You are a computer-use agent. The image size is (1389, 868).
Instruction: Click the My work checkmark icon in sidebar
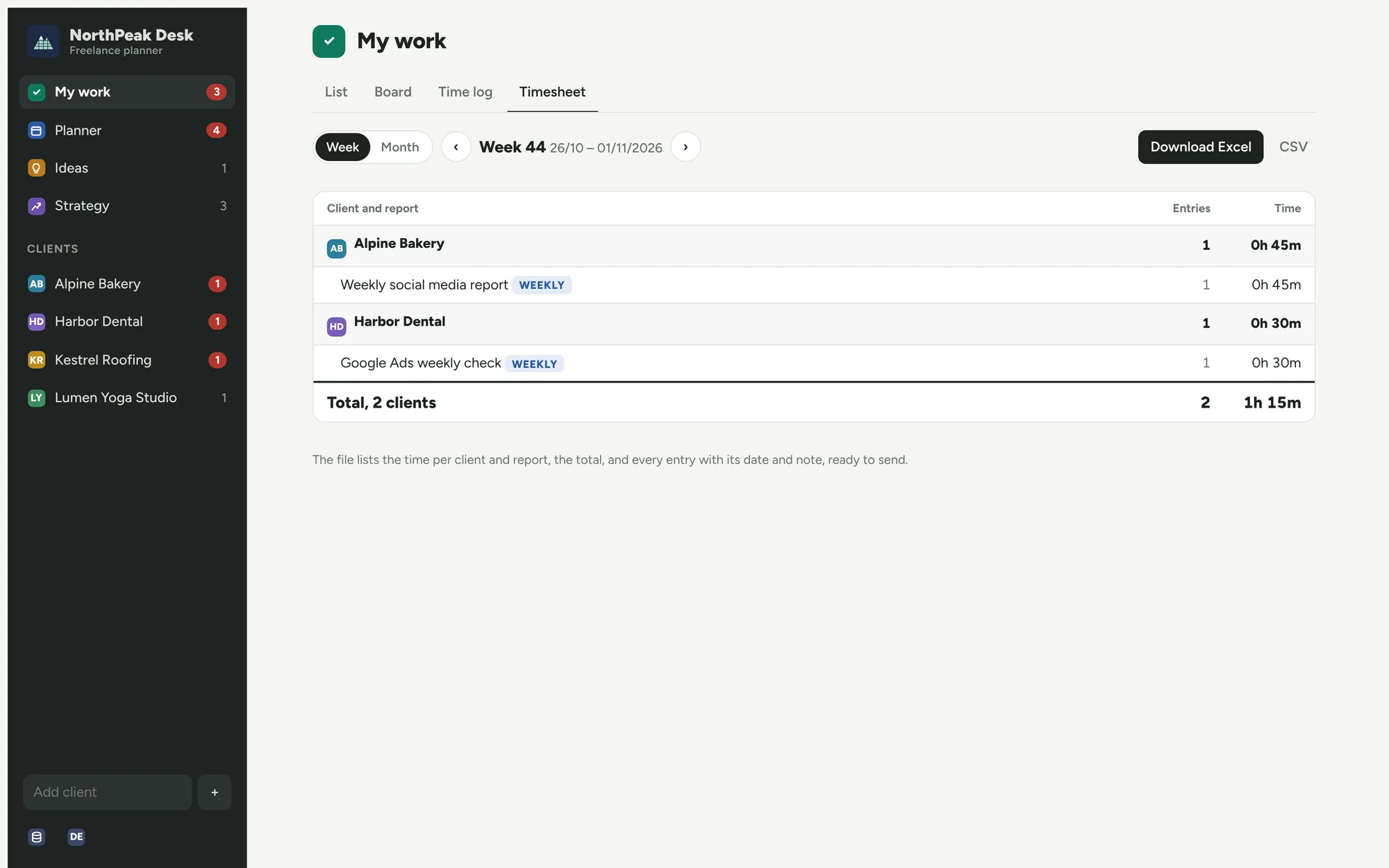tap(37, 92)
